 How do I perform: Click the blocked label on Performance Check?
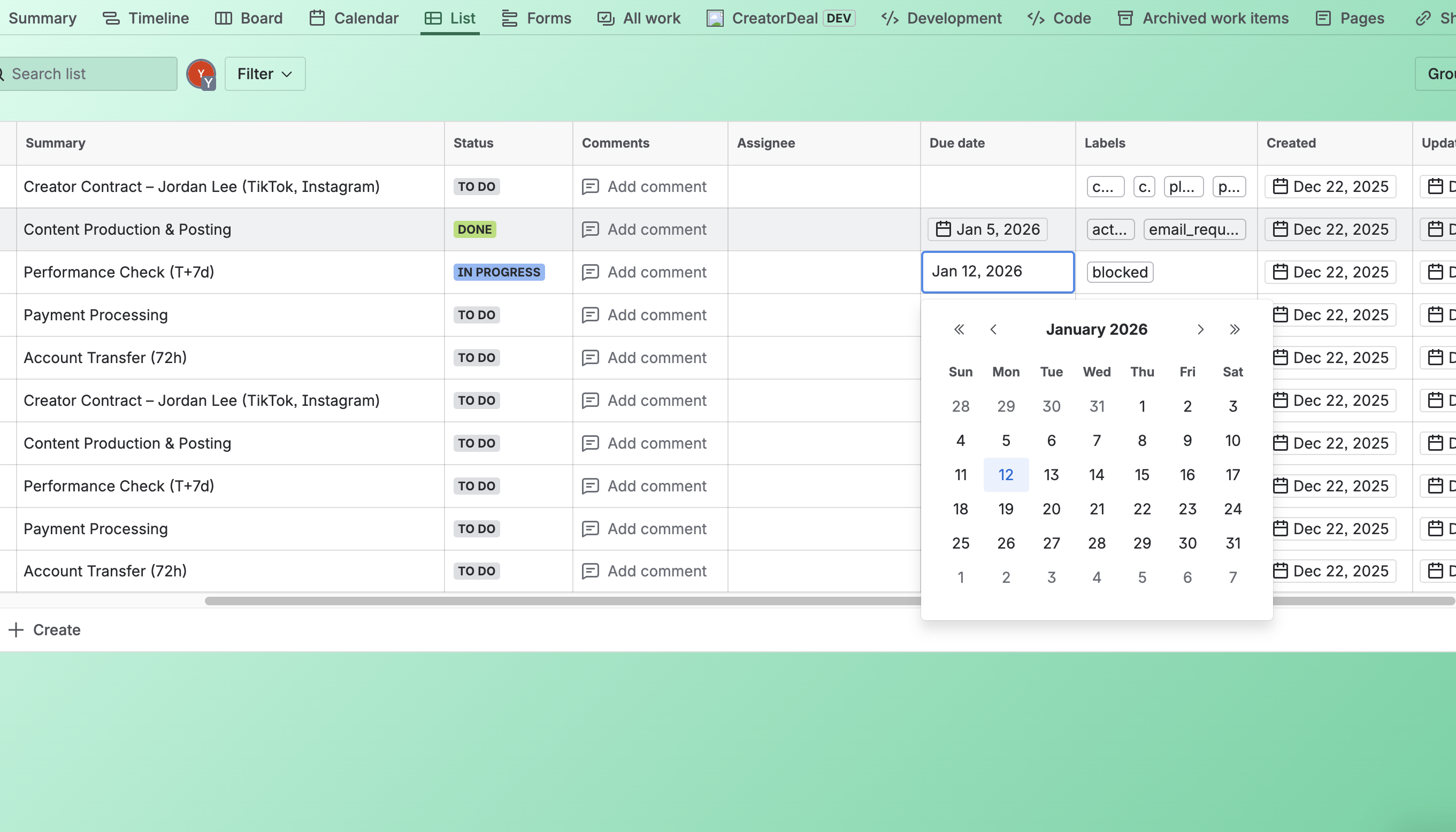coord(1120,273)
